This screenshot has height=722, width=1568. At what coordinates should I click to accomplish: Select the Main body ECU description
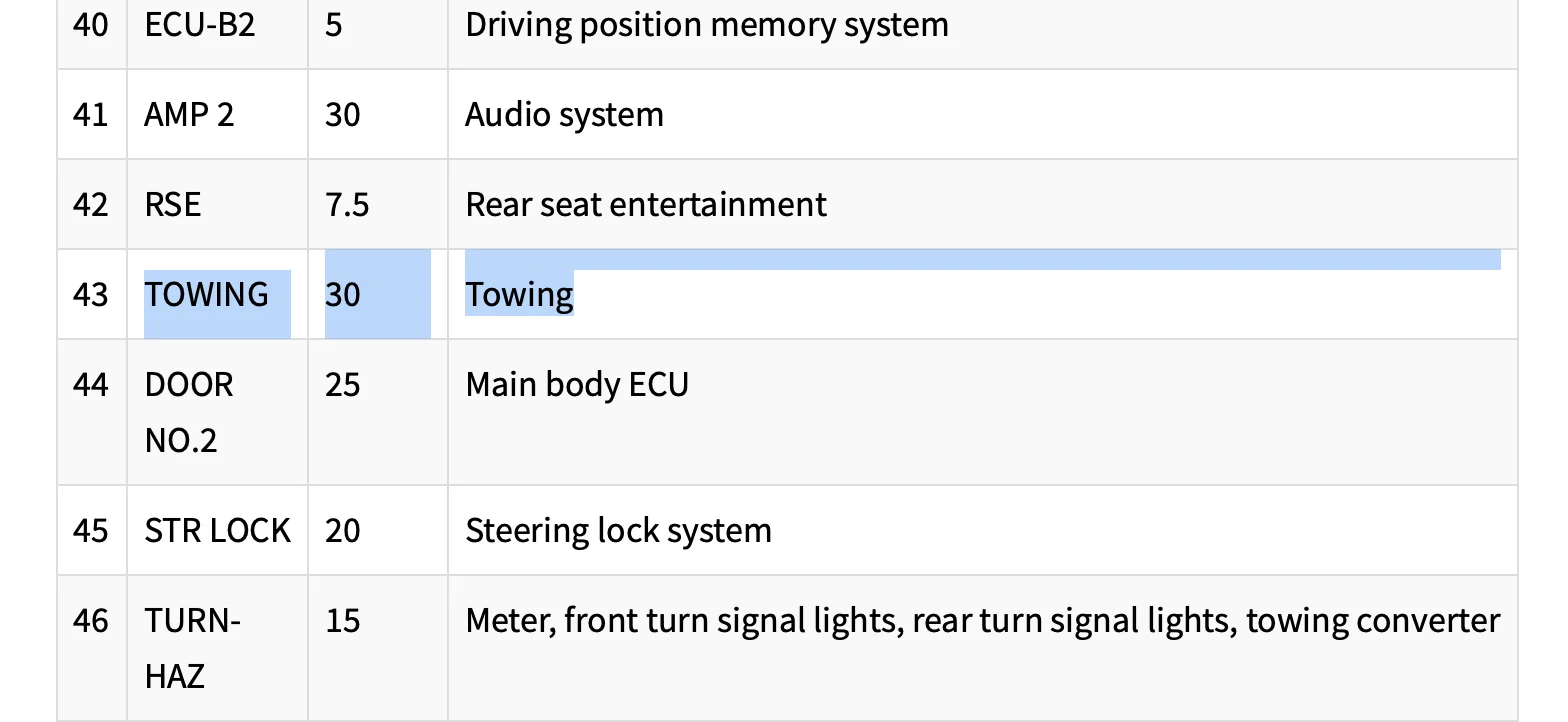[x=577, y=384]
